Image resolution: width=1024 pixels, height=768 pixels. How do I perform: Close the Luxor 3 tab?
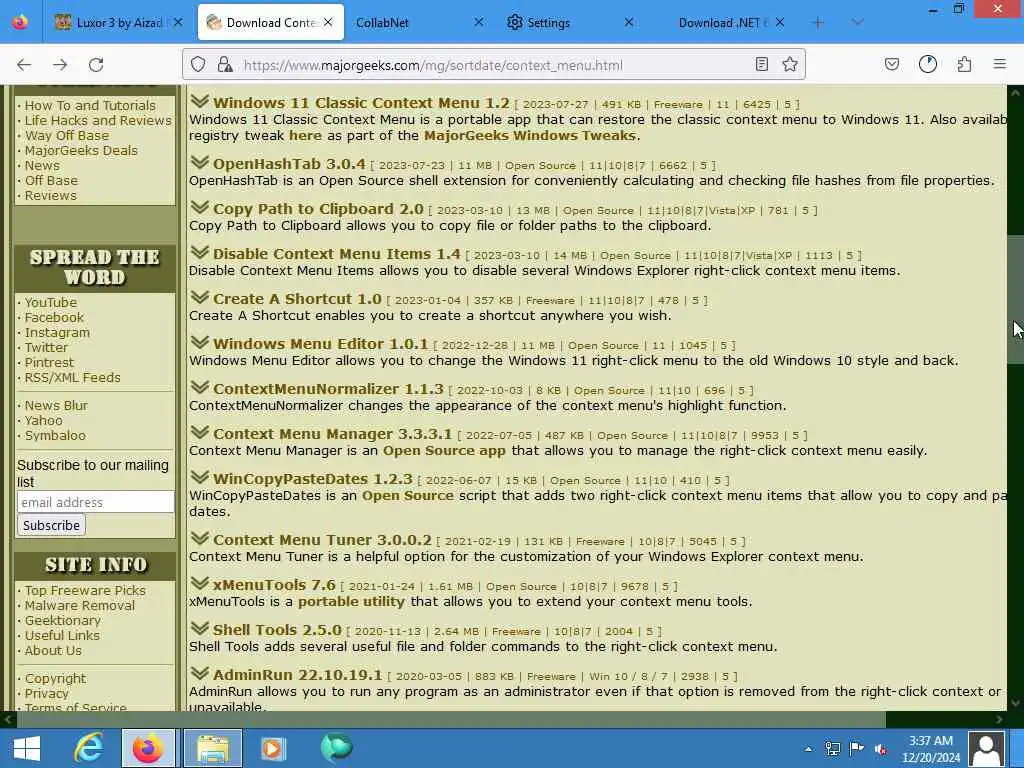tap(178, 22)
